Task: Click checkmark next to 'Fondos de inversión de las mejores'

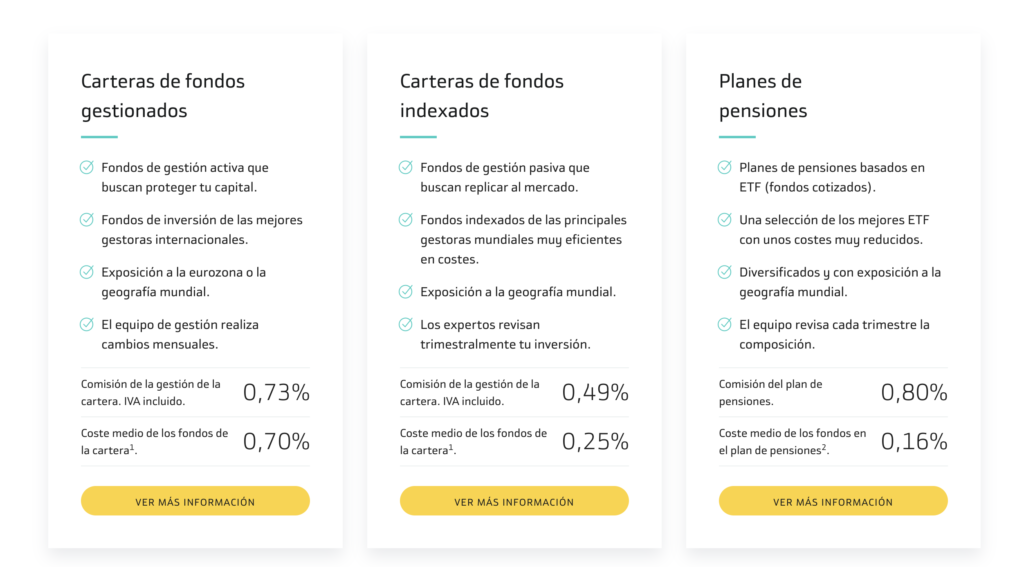Action: [x=87, y=219]
